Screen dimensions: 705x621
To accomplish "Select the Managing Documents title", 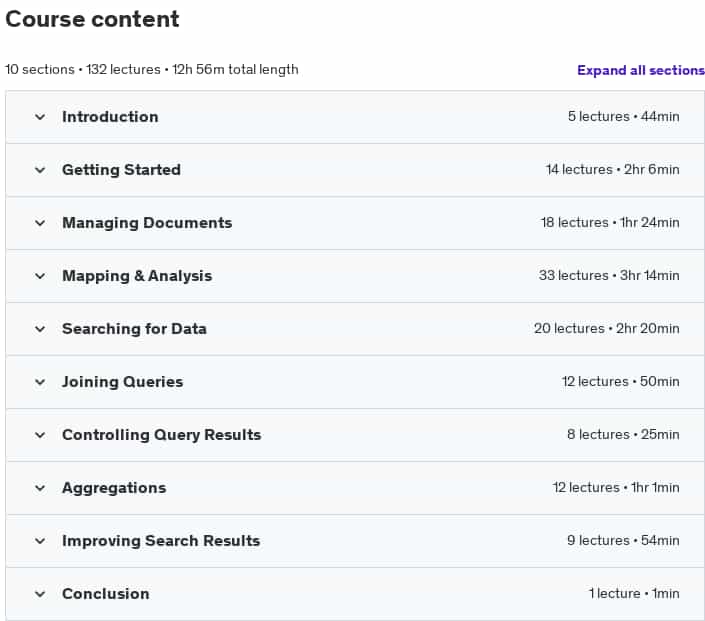I will coord(147,223).
